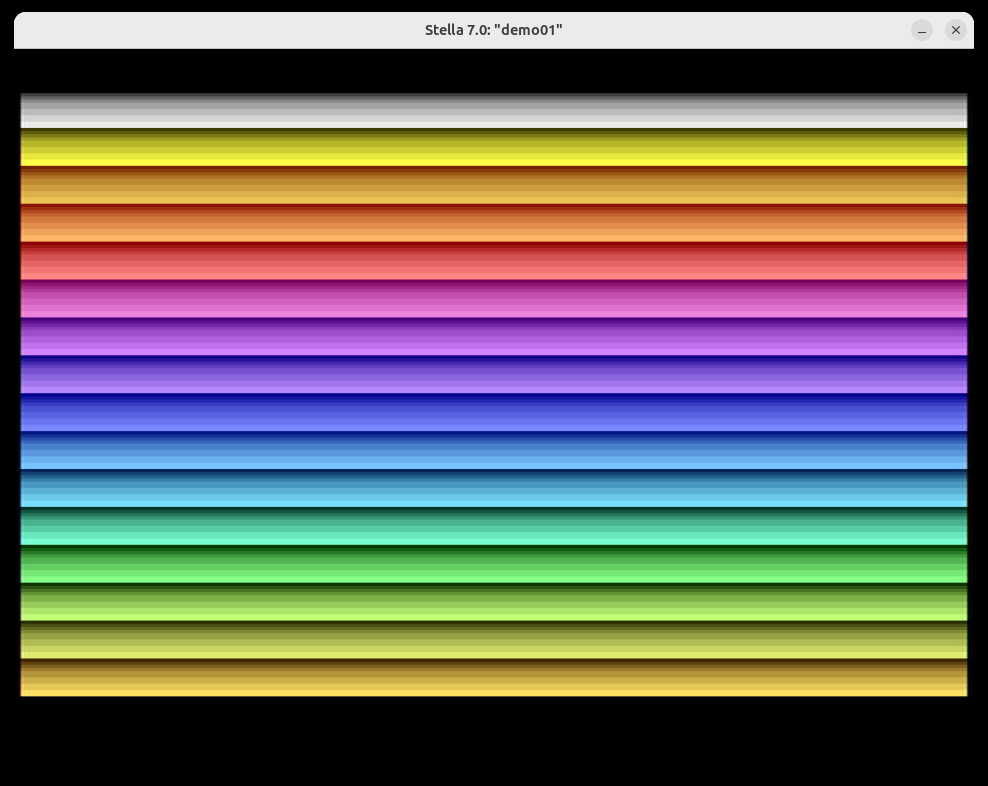Click the turquoise-green color band

[x=493, y=526]
